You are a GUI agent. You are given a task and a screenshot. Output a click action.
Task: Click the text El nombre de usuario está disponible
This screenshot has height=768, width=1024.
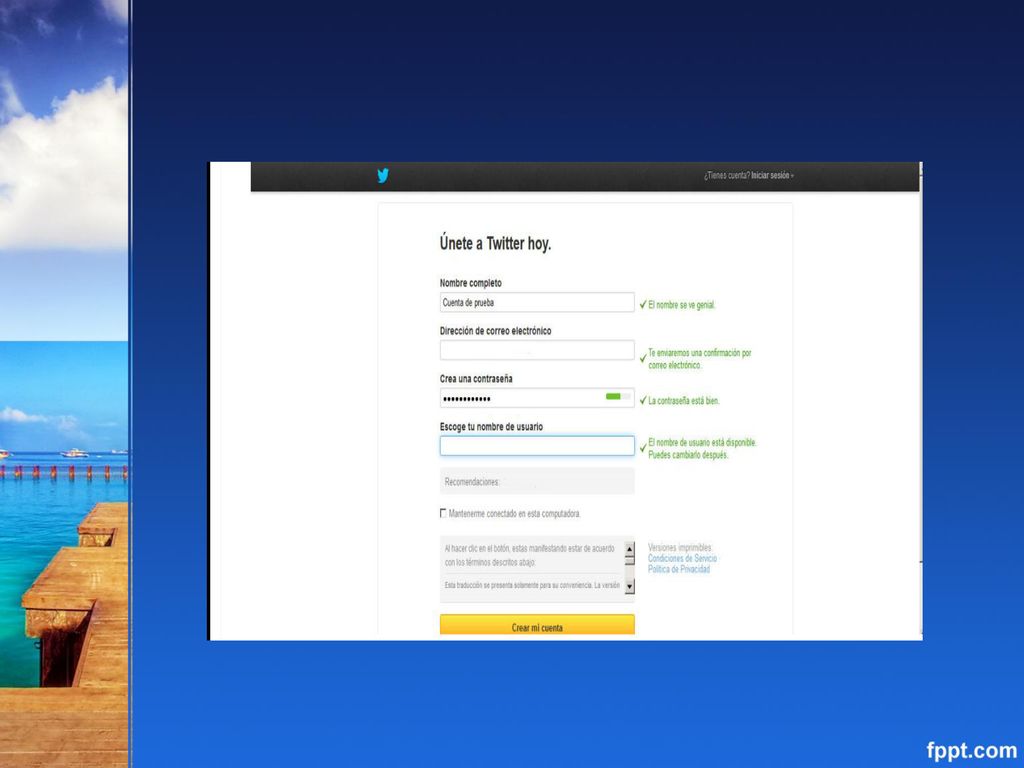click(x=702, y=442)
